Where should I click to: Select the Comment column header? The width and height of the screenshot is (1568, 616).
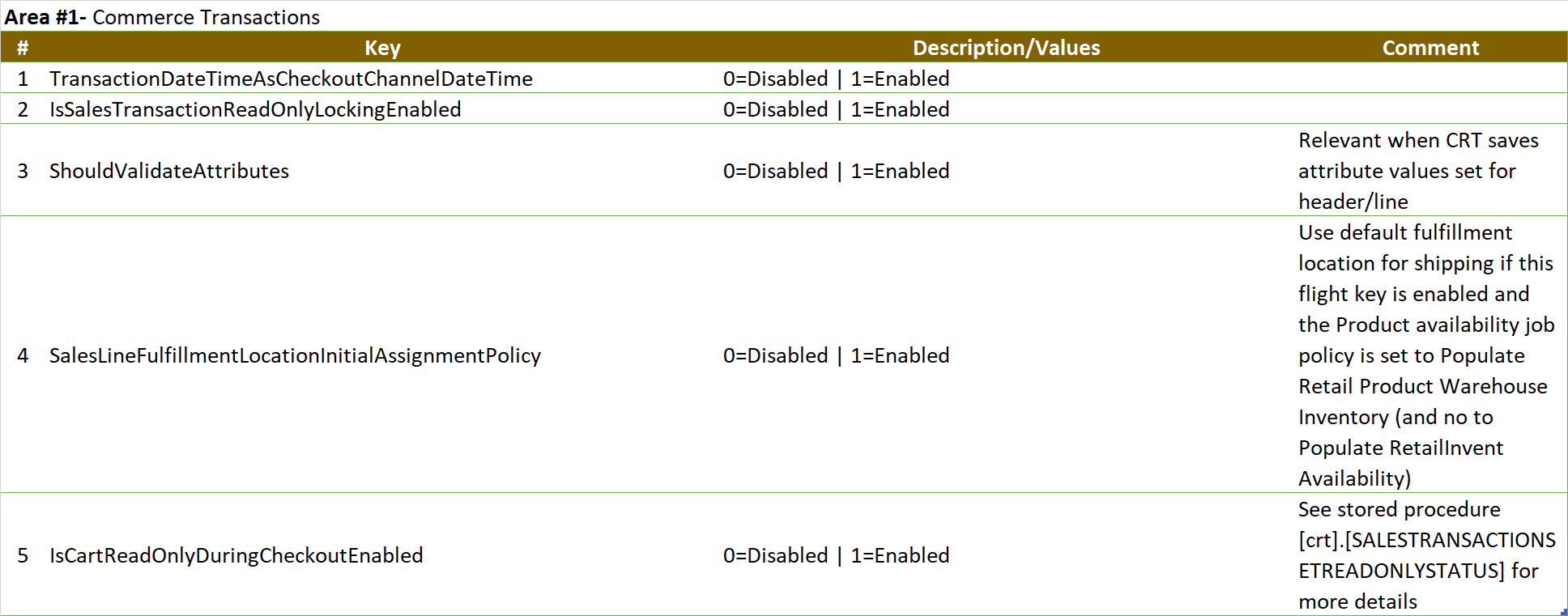(x=1430, y=48)
